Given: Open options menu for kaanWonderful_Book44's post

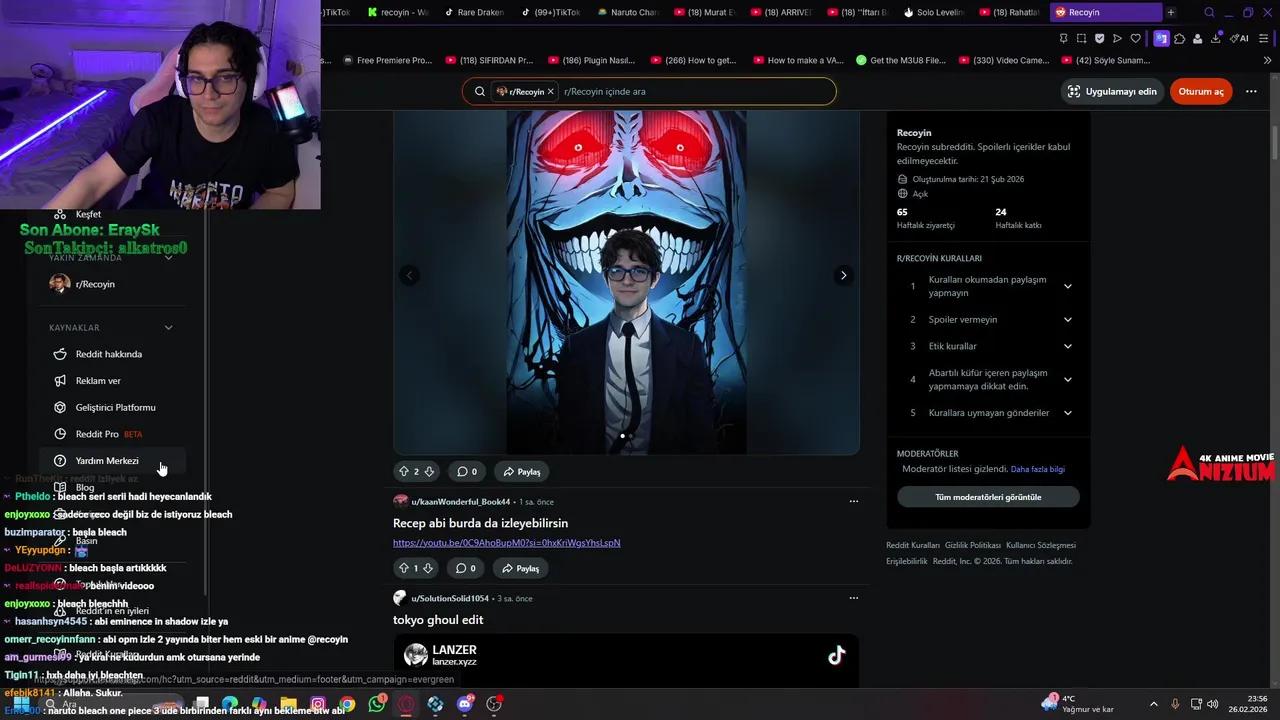Looking at the screenshot, I should (853, 501).
